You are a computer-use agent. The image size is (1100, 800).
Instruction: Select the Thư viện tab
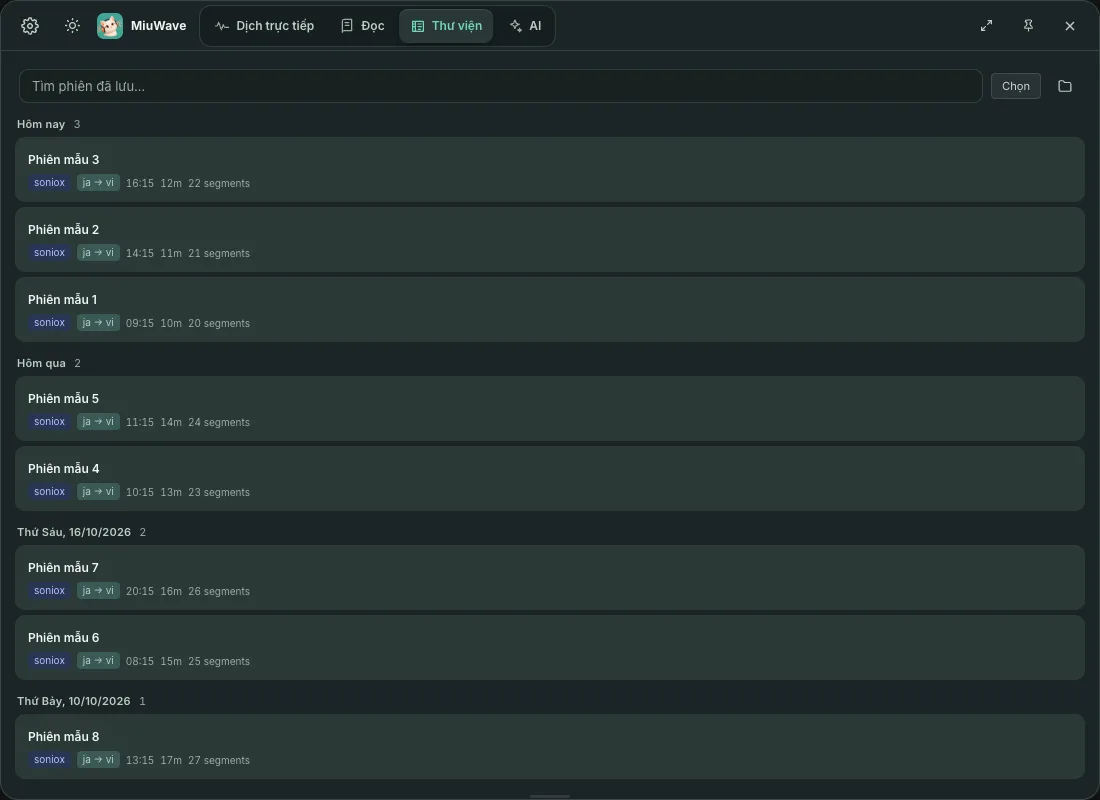(x=446, y=26)
